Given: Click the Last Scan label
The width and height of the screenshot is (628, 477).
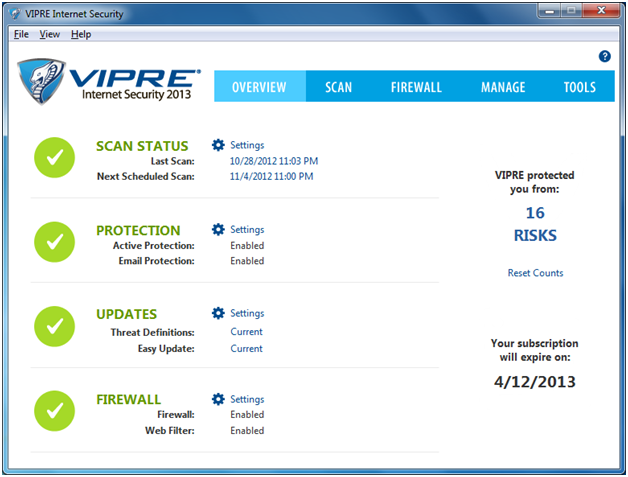Looking at the screenshot, I should click(173, 161).
